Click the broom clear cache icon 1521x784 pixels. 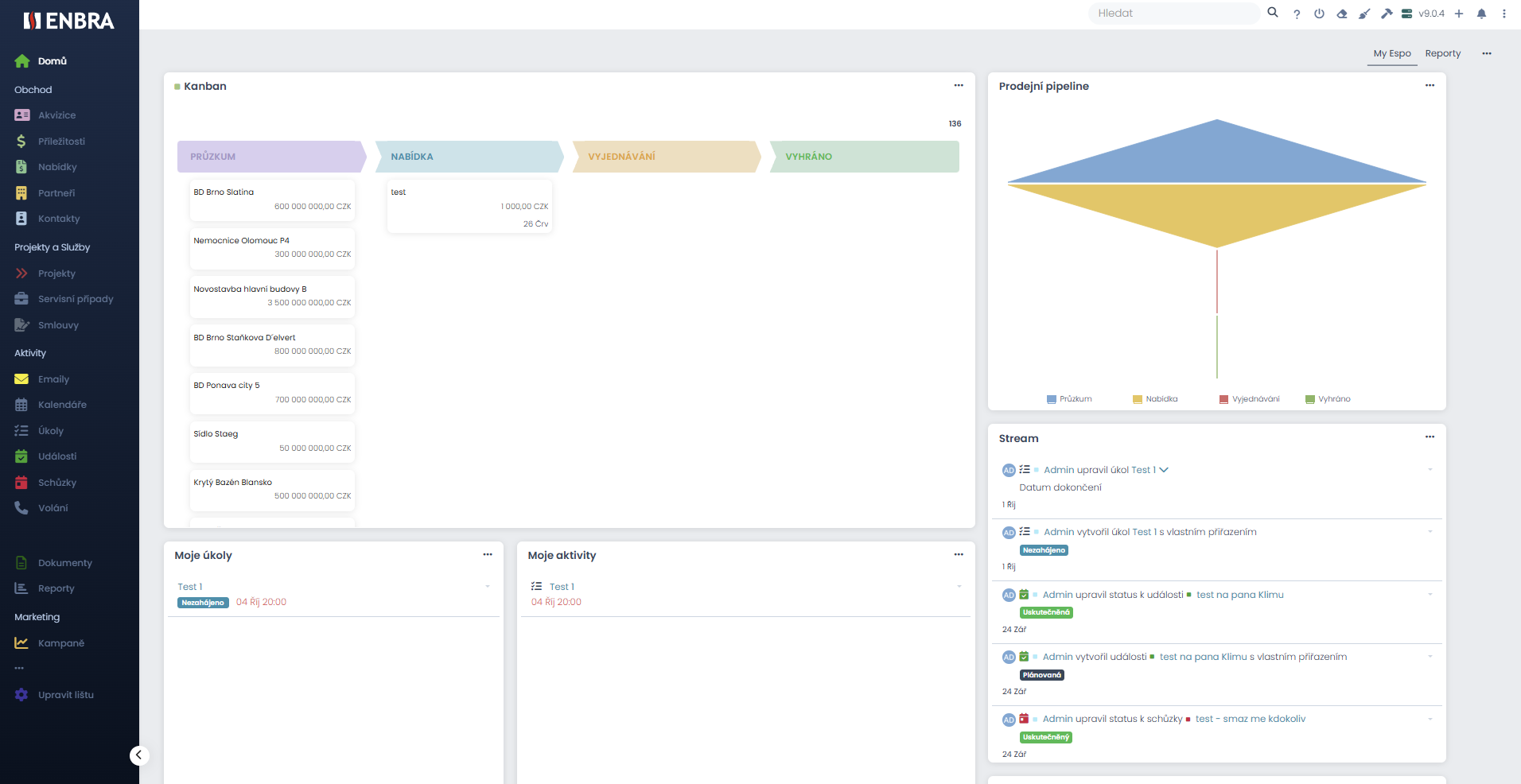coord(1364,14)
